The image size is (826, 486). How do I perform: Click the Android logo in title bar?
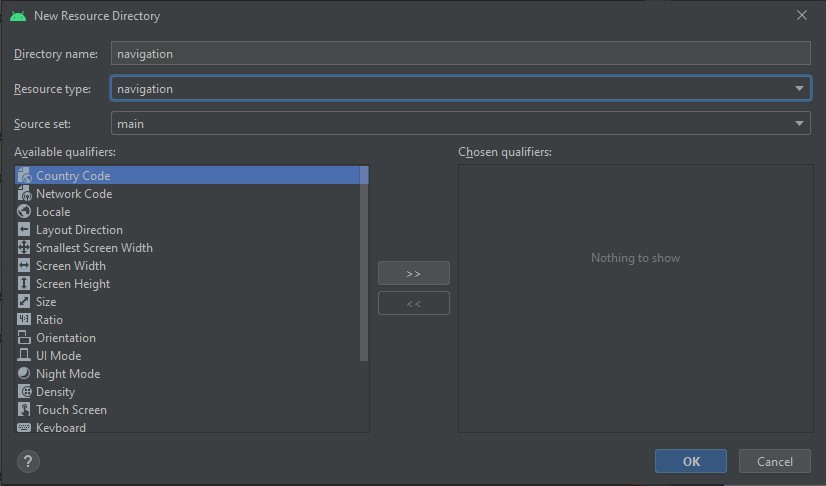coord(18,16)
